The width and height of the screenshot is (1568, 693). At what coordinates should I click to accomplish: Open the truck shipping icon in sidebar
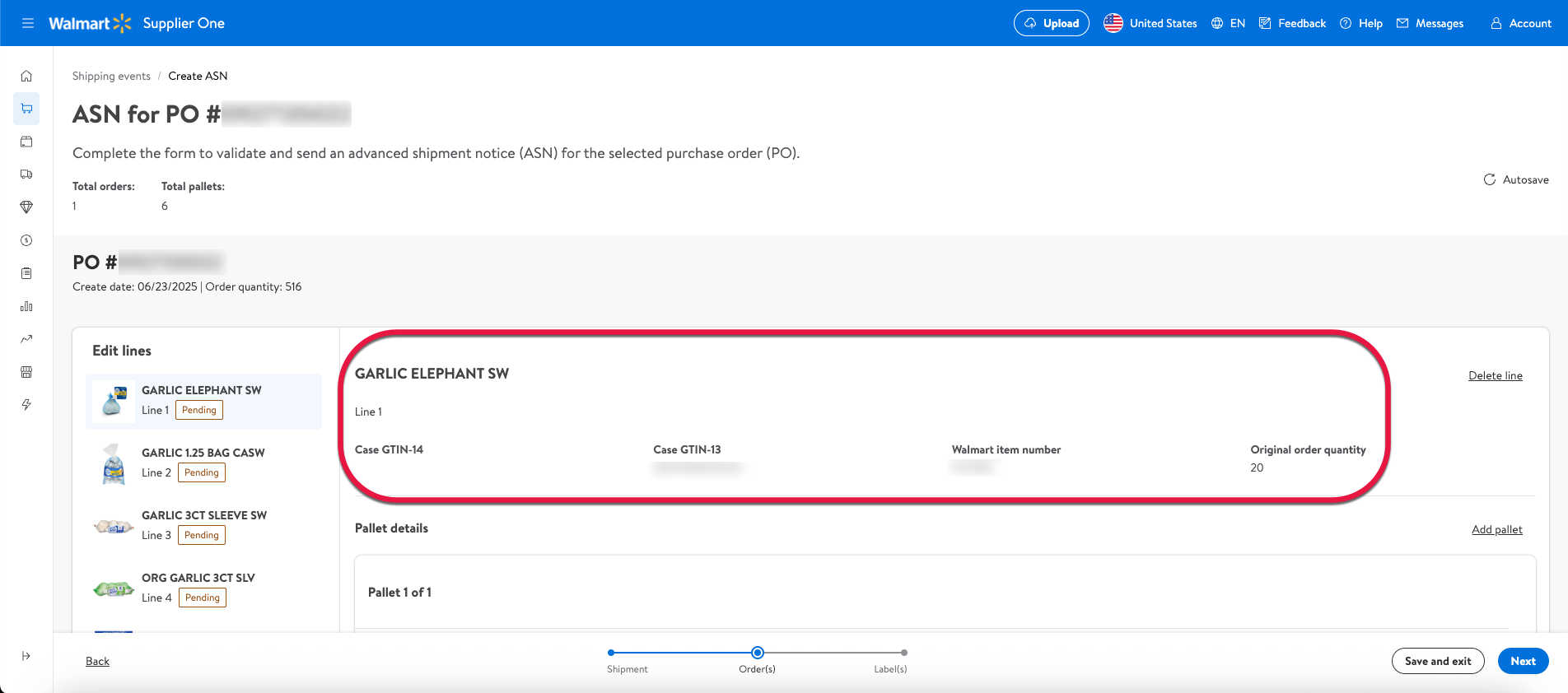pyautogui.click(x=26, y=174)
